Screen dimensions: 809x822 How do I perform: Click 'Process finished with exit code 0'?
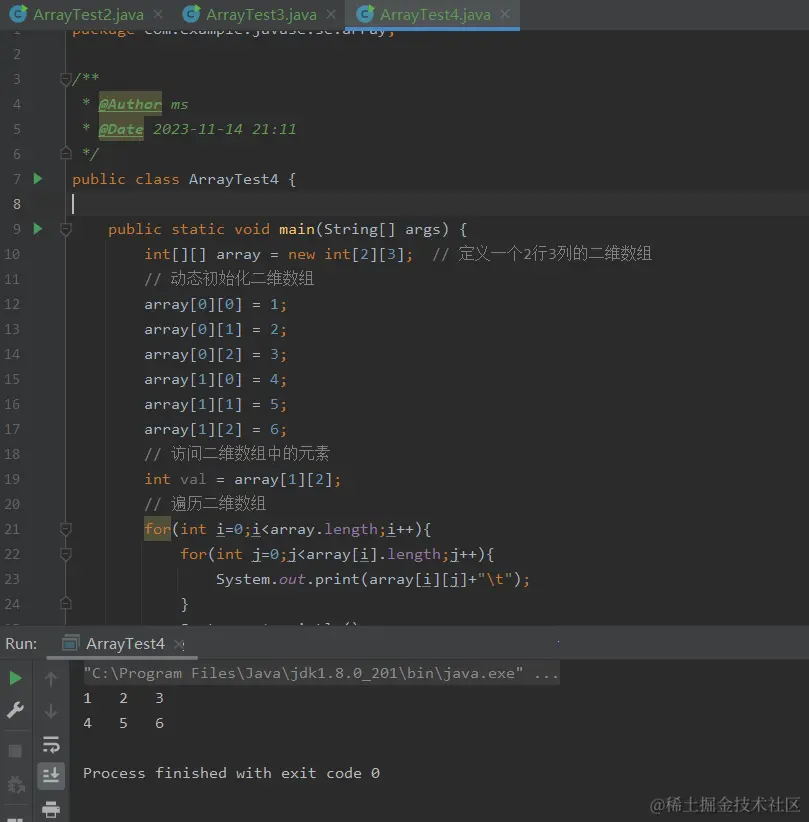[231, 773]
